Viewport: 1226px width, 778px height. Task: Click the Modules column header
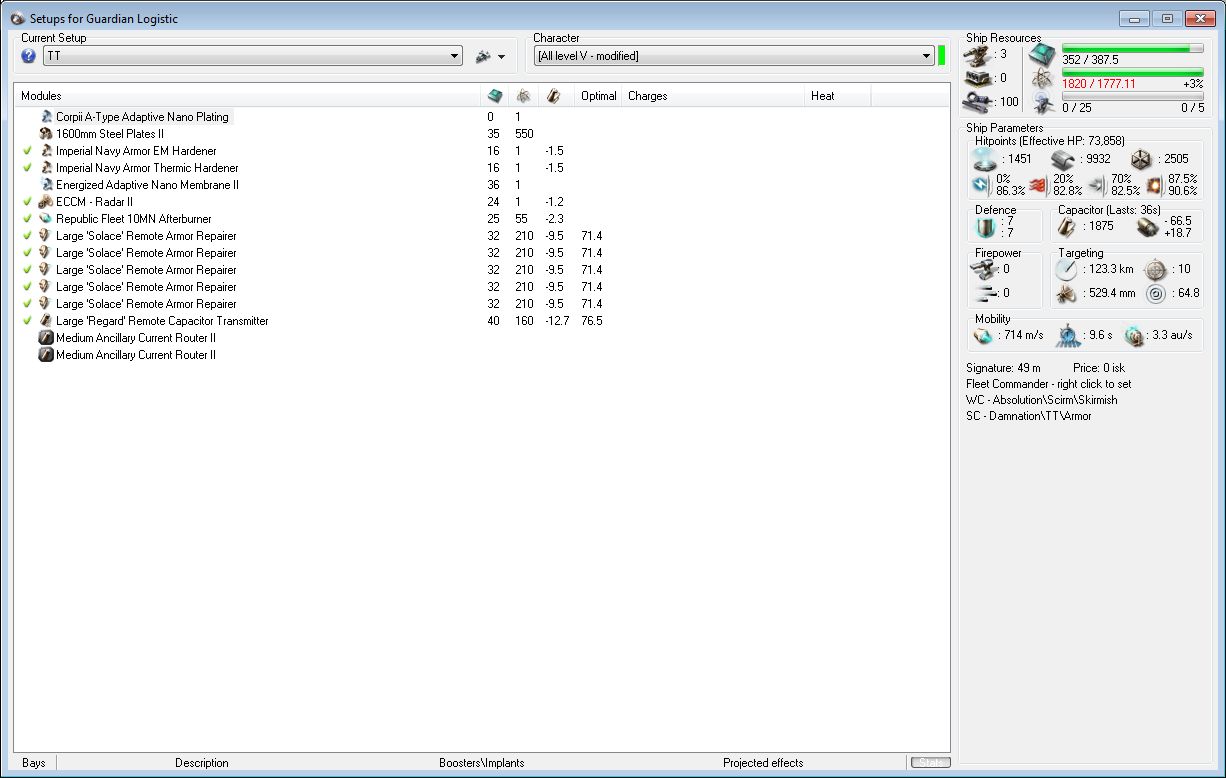pos(248,96)
